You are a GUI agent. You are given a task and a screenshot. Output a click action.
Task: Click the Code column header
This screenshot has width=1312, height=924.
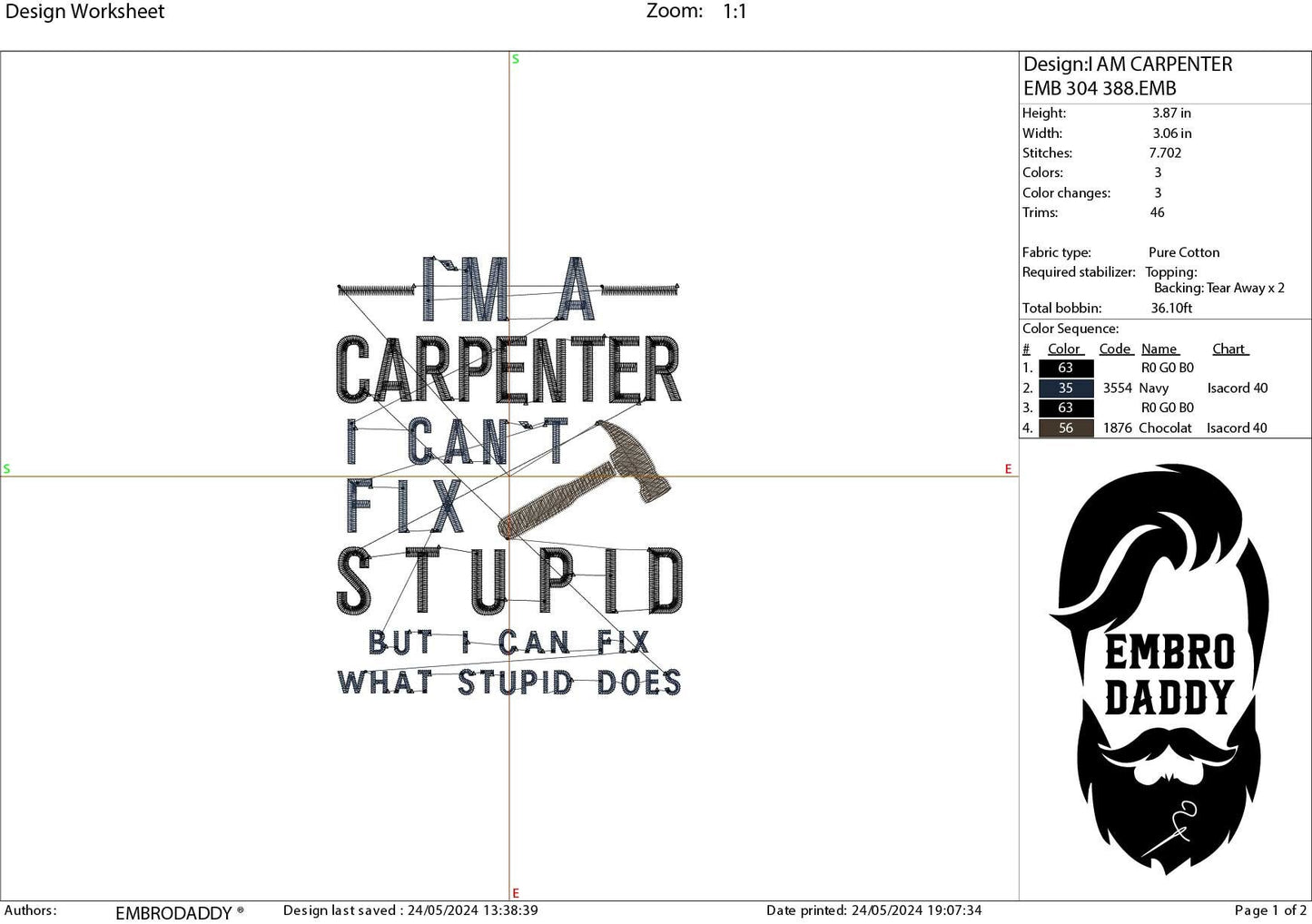[1114, 349]
